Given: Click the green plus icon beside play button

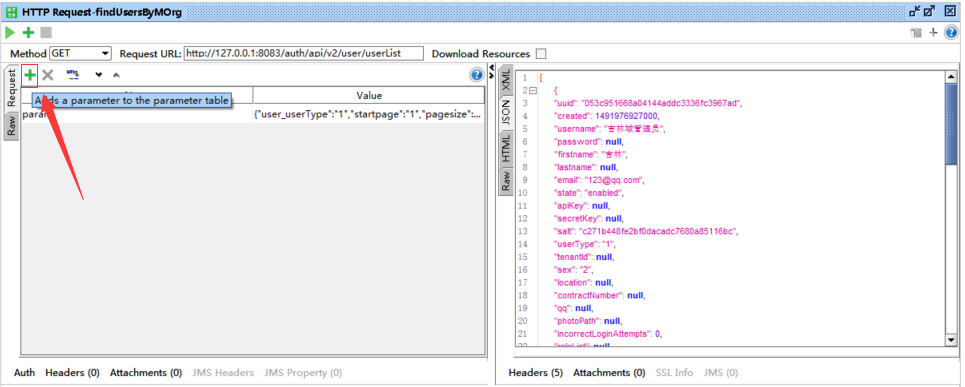Looking at the screenshot, I should click(x=28, y=32).
